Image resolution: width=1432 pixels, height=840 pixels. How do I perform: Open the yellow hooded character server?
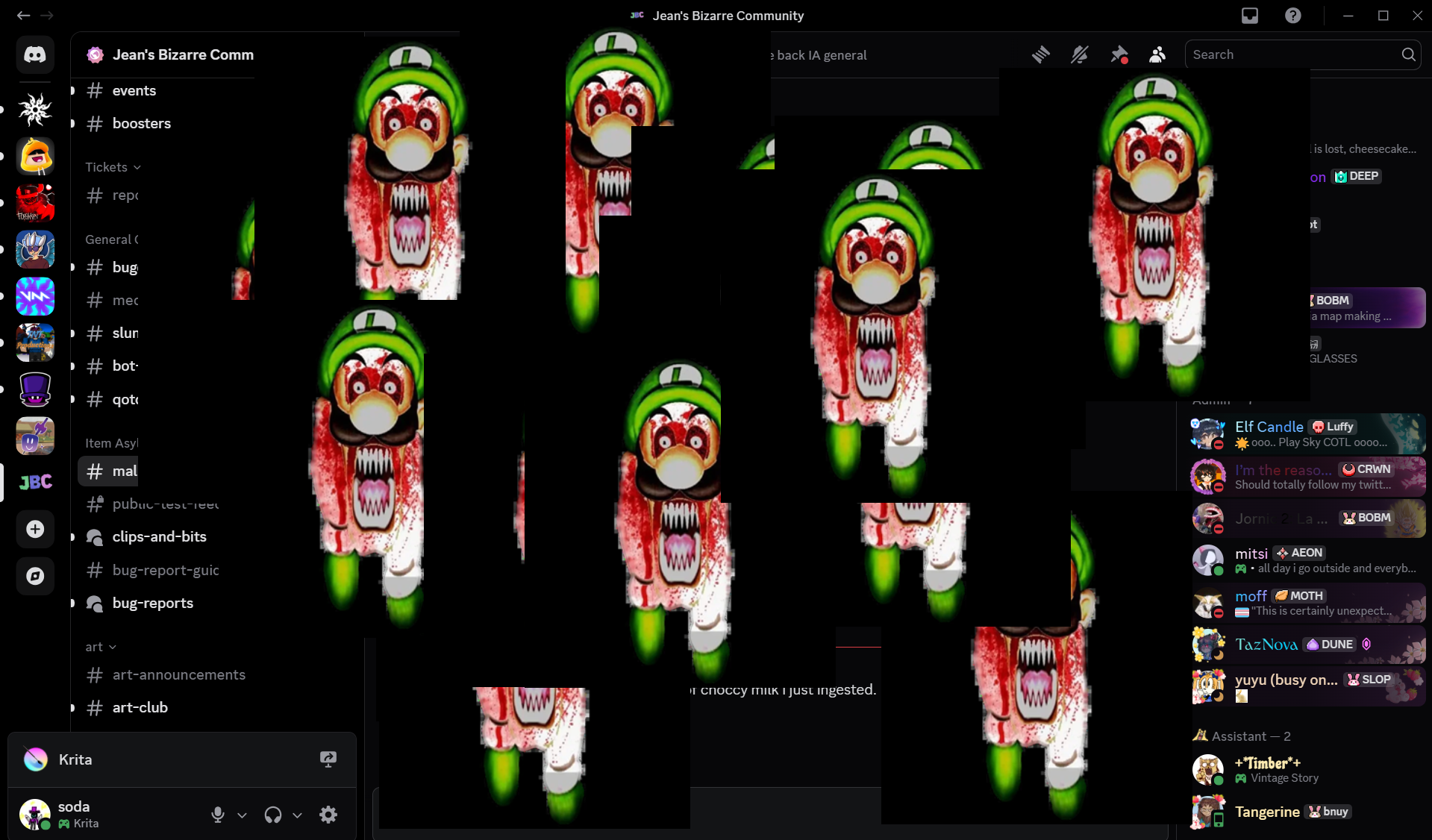click(35, 156)
